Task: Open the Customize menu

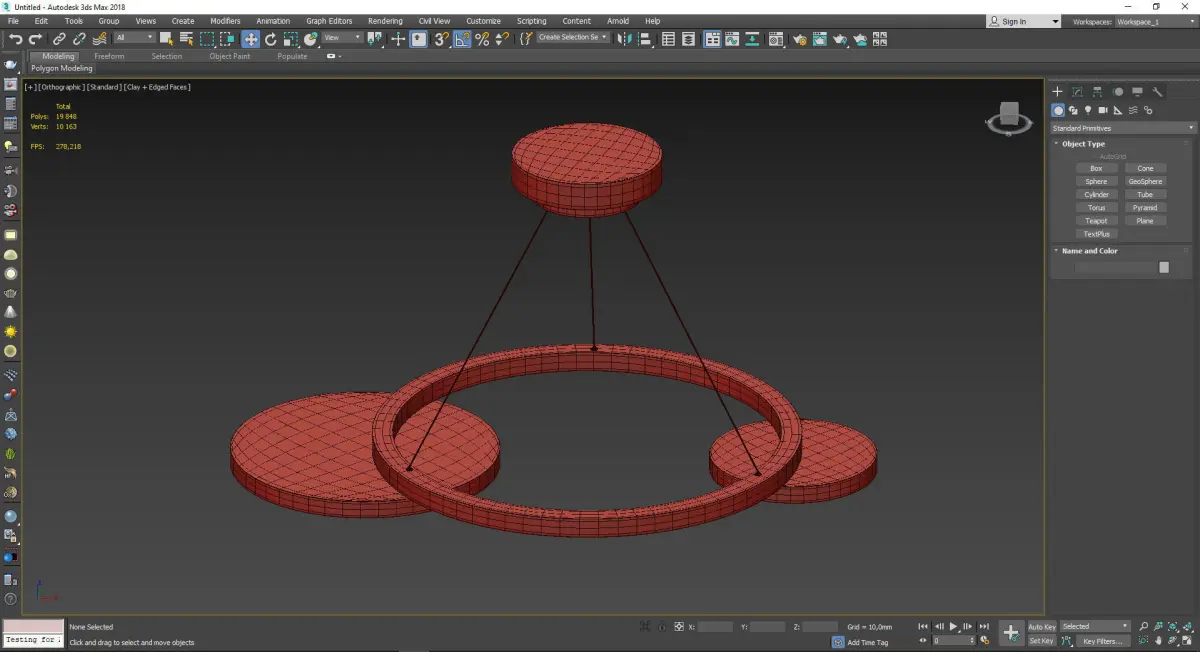Action: click(483, 21)
